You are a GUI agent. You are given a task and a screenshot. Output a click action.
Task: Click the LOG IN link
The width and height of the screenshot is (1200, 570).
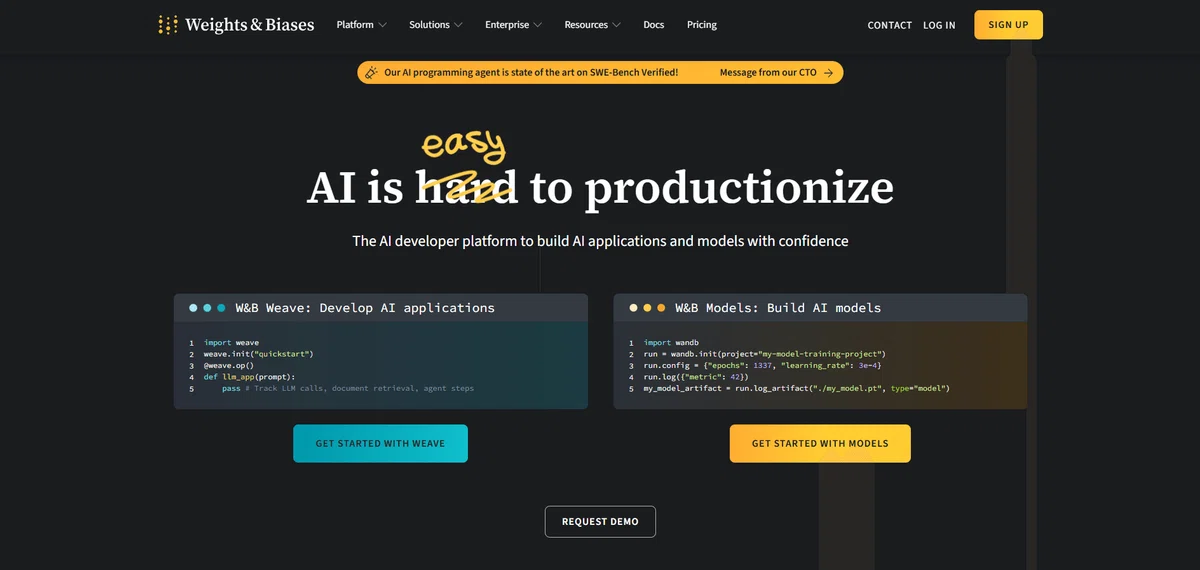pos(939,25)
